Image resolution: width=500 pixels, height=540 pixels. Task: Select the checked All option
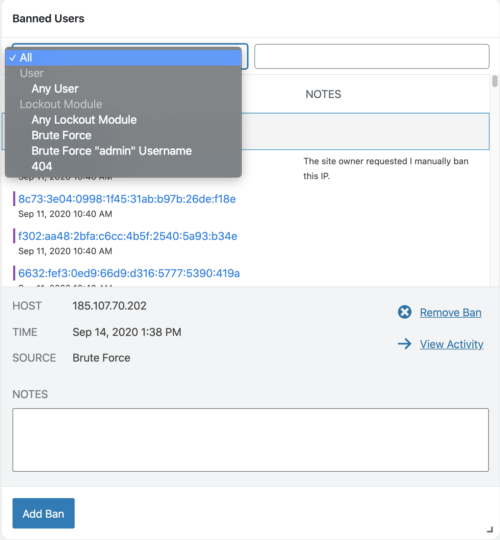click(x=123, y=58)
